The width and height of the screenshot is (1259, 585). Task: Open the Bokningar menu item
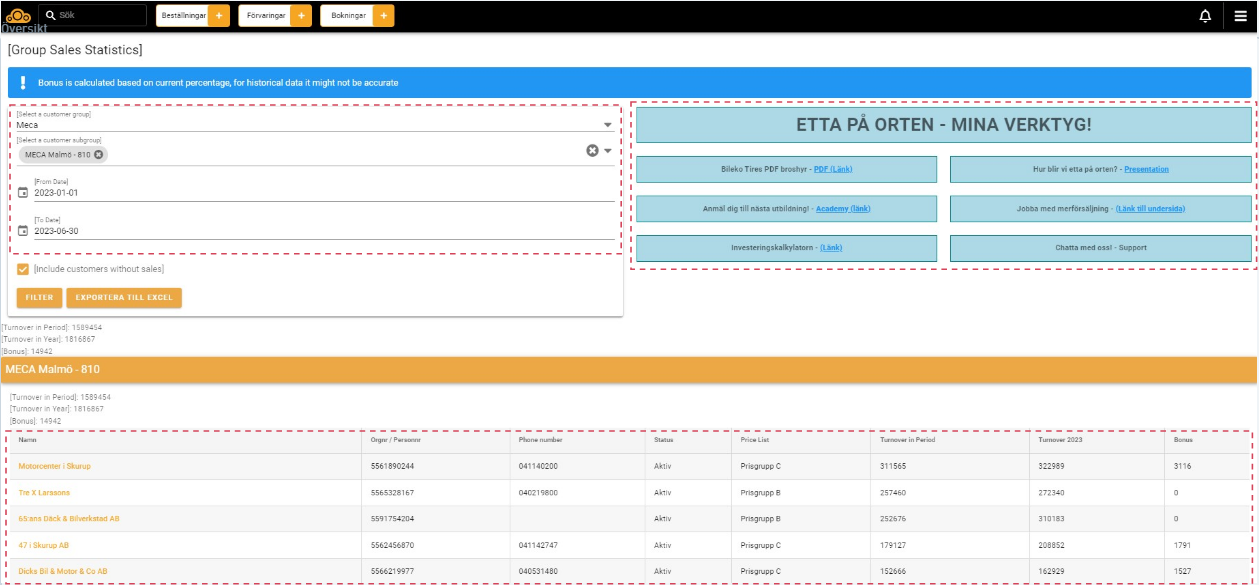coord(347,16)
